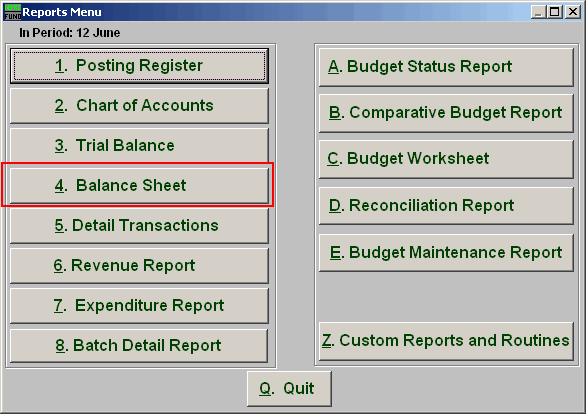Launch the Revenue Report
Image resolution: width=586 pixels, height=414 pixels.
[x=139, y=266]
